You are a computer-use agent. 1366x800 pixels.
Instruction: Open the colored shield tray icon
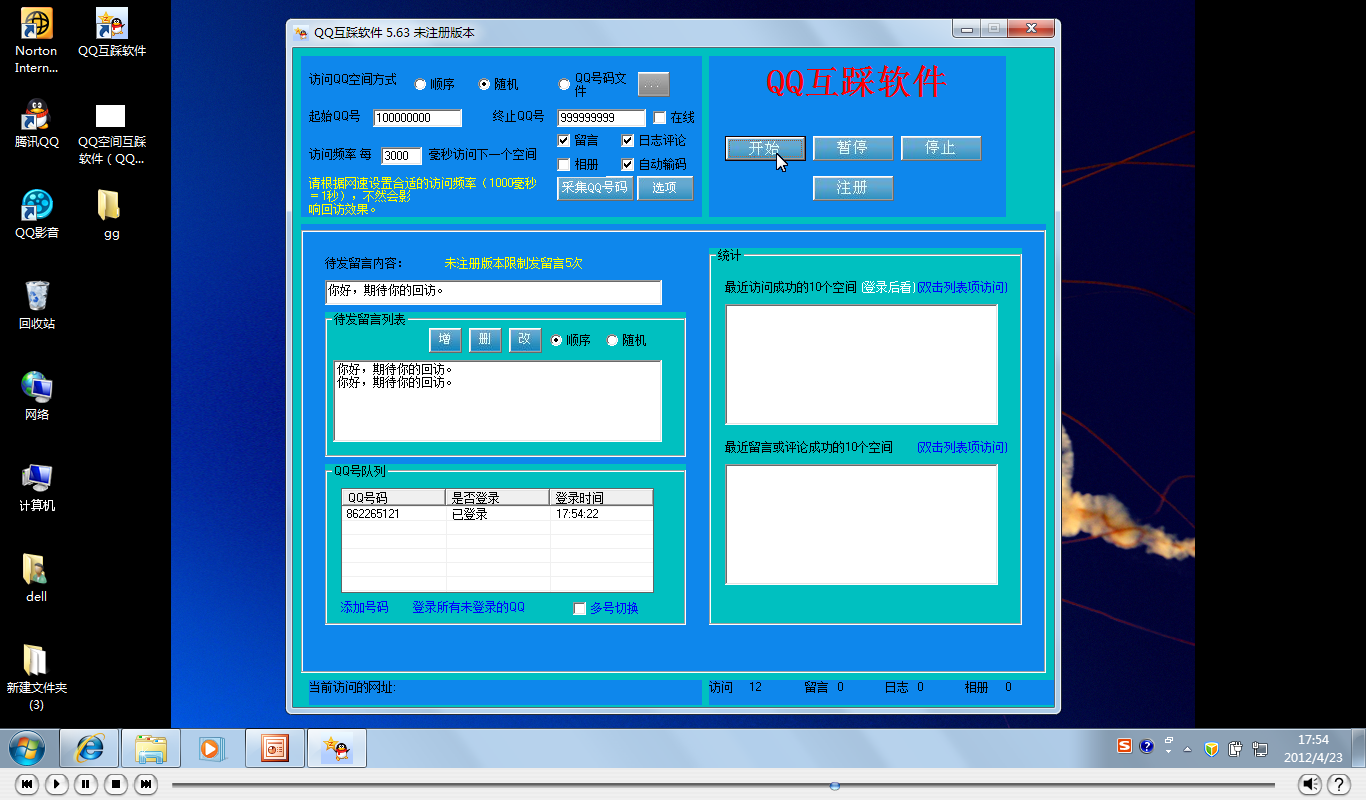coord(1211,748)
